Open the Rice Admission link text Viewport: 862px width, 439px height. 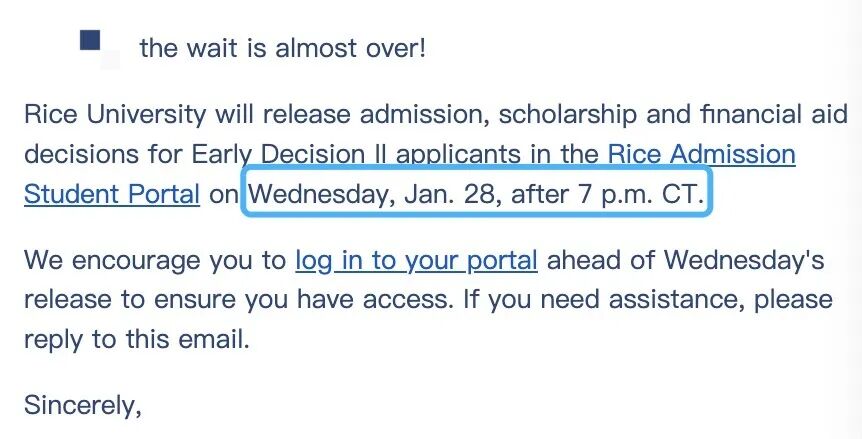pyautogui.click(x=701, y=155)
